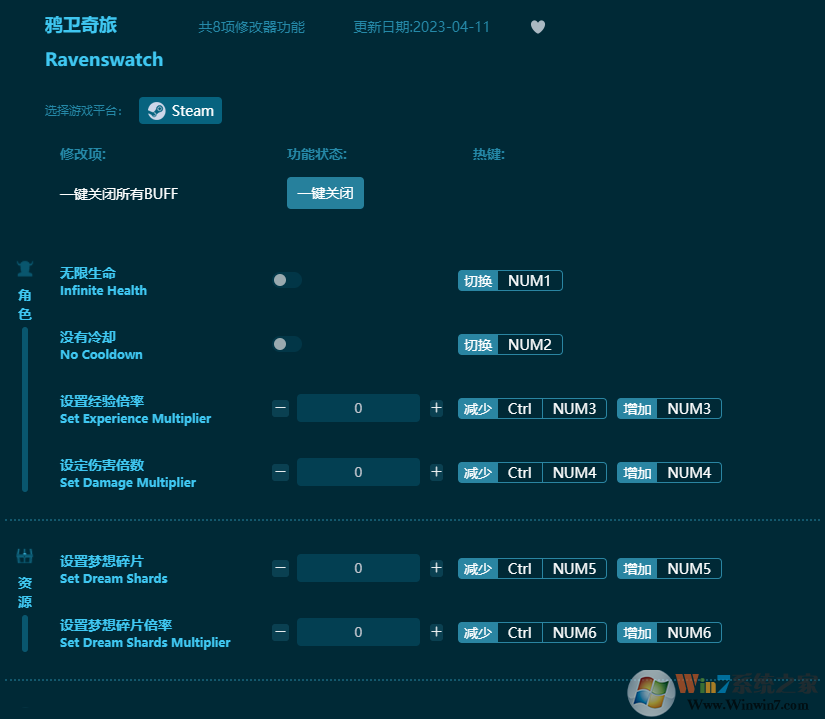
Task: Toggle the Infinite Health switch
Action: [x=286, y=280]
